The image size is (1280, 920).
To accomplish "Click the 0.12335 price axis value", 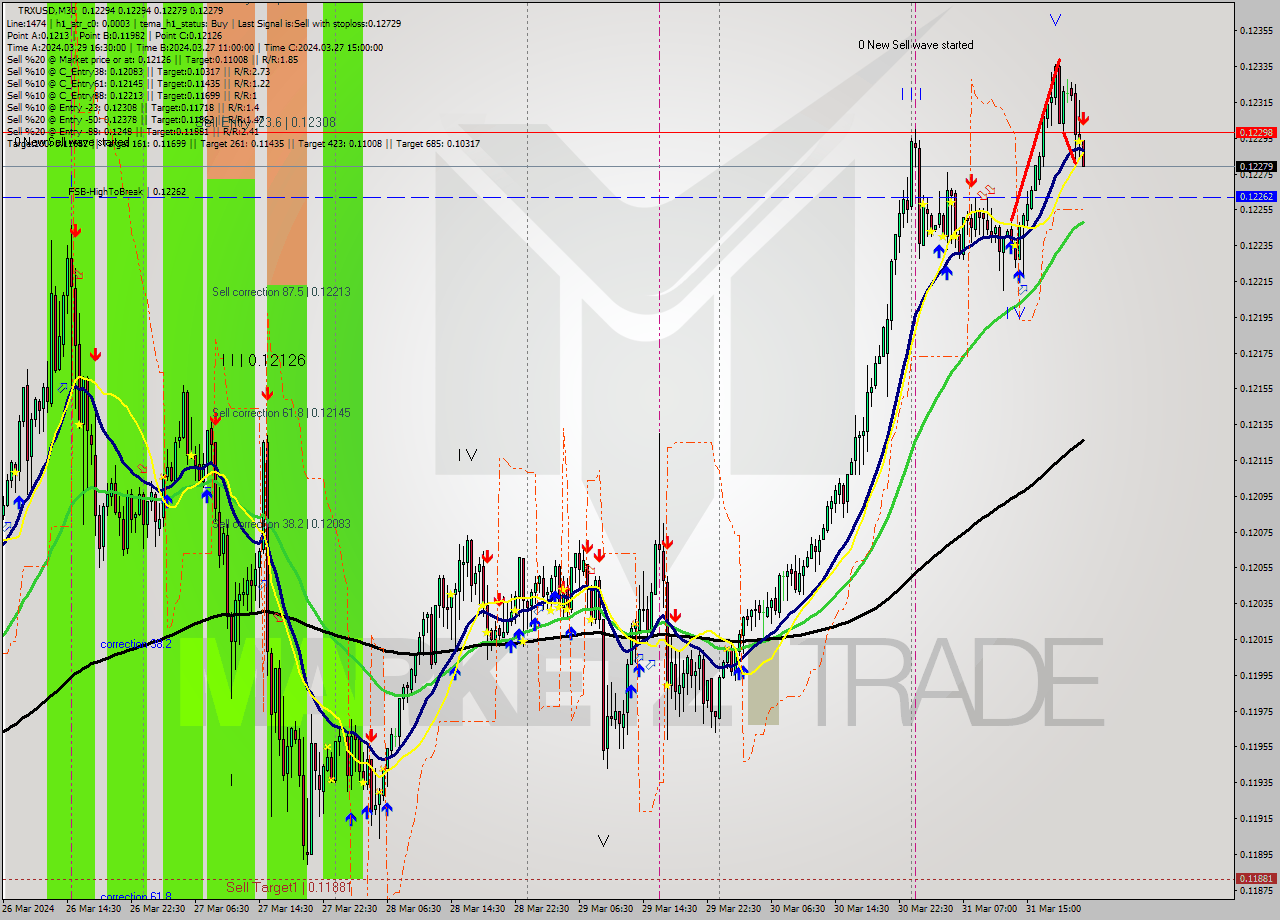I will click(1255, 66).
